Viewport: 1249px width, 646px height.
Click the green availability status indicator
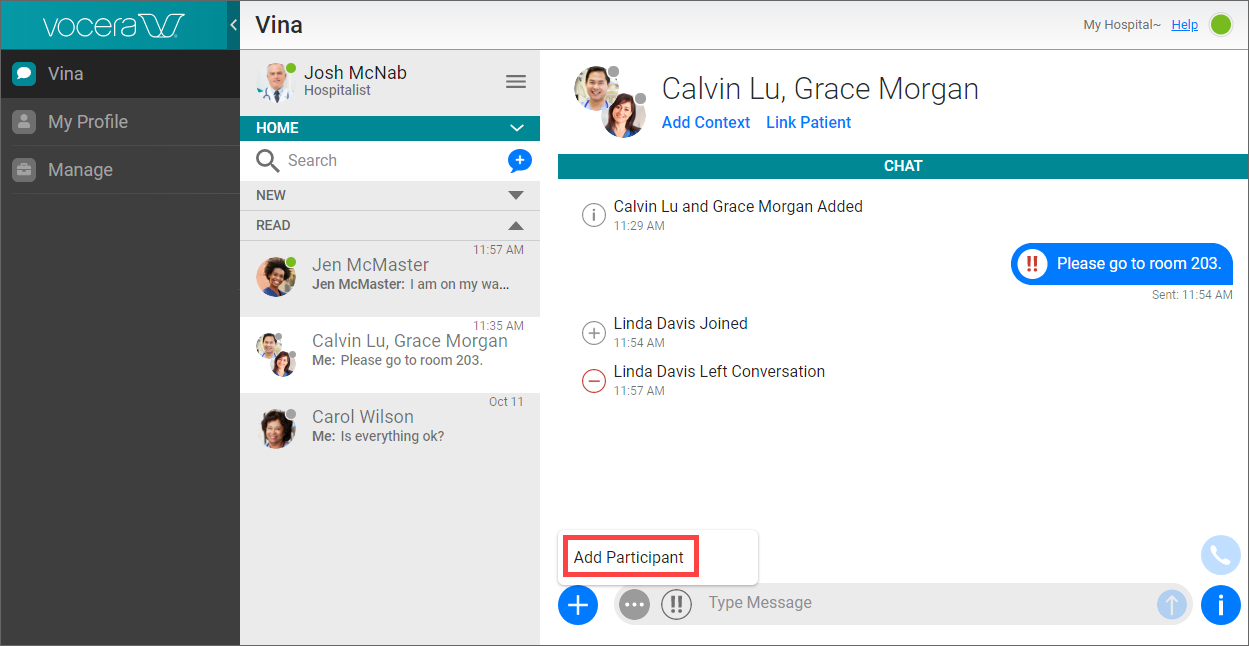tap(1221, 25)
